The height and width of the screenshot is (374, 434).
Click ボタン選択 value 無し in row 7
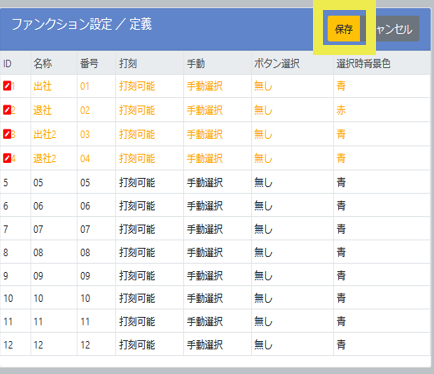[x=263, y=229]
